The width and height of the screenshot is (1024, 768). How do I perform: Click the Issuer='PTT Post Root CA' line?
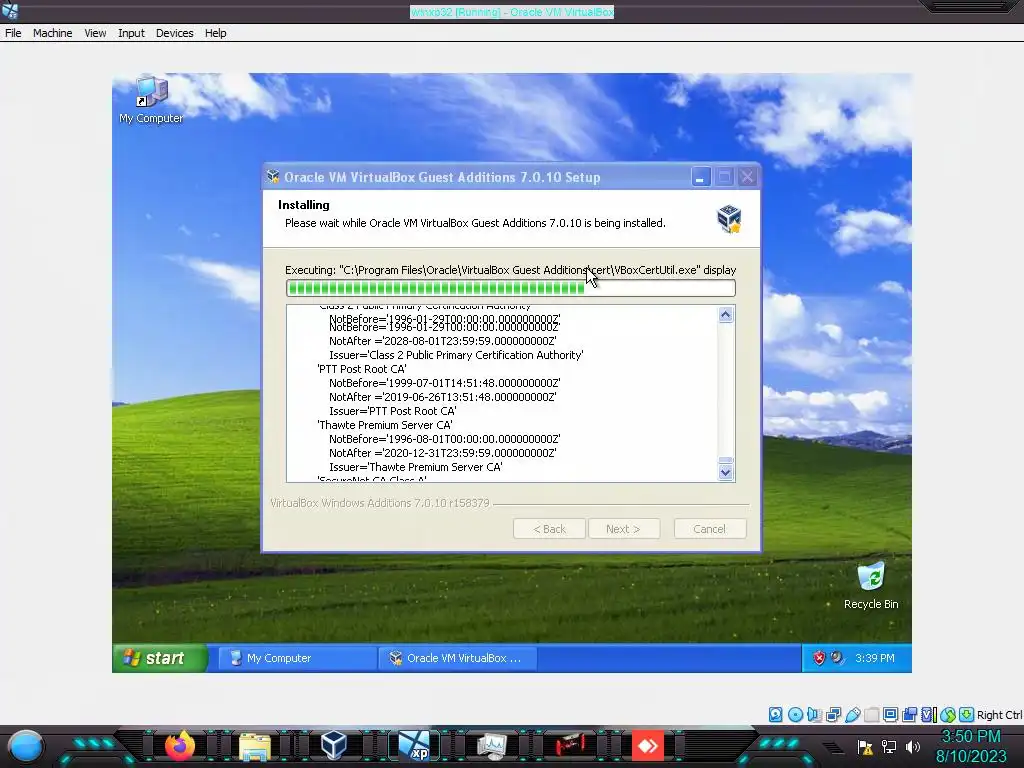pos(392,411)
